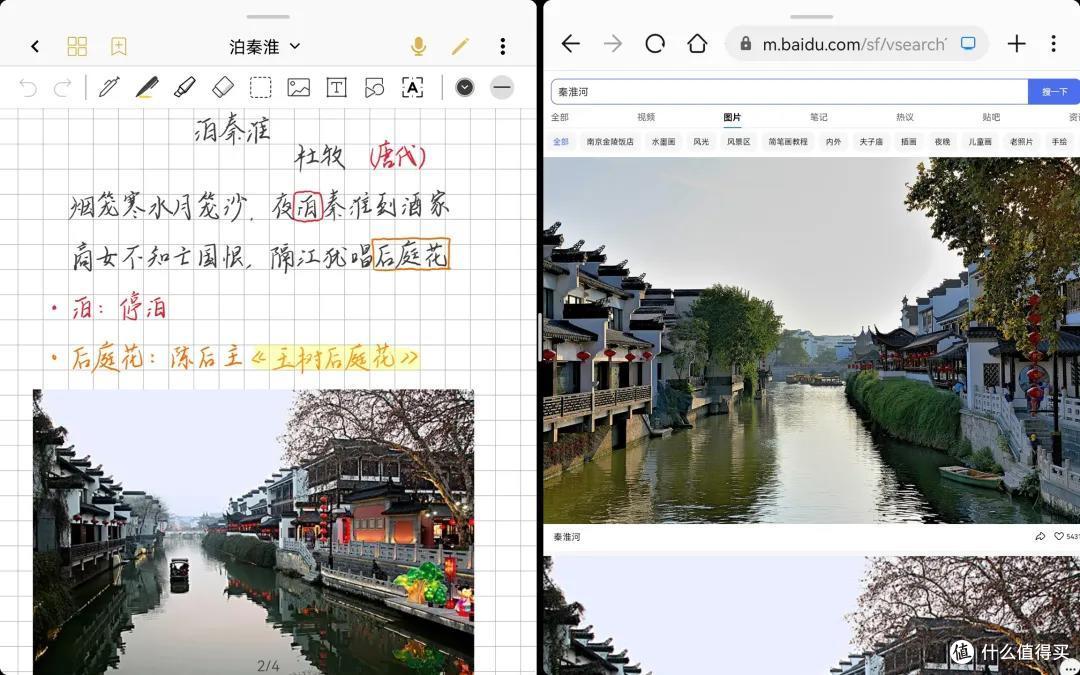Open the dark pen color picker
Viewport: 1080px width, 675px height.
(465, 87)
